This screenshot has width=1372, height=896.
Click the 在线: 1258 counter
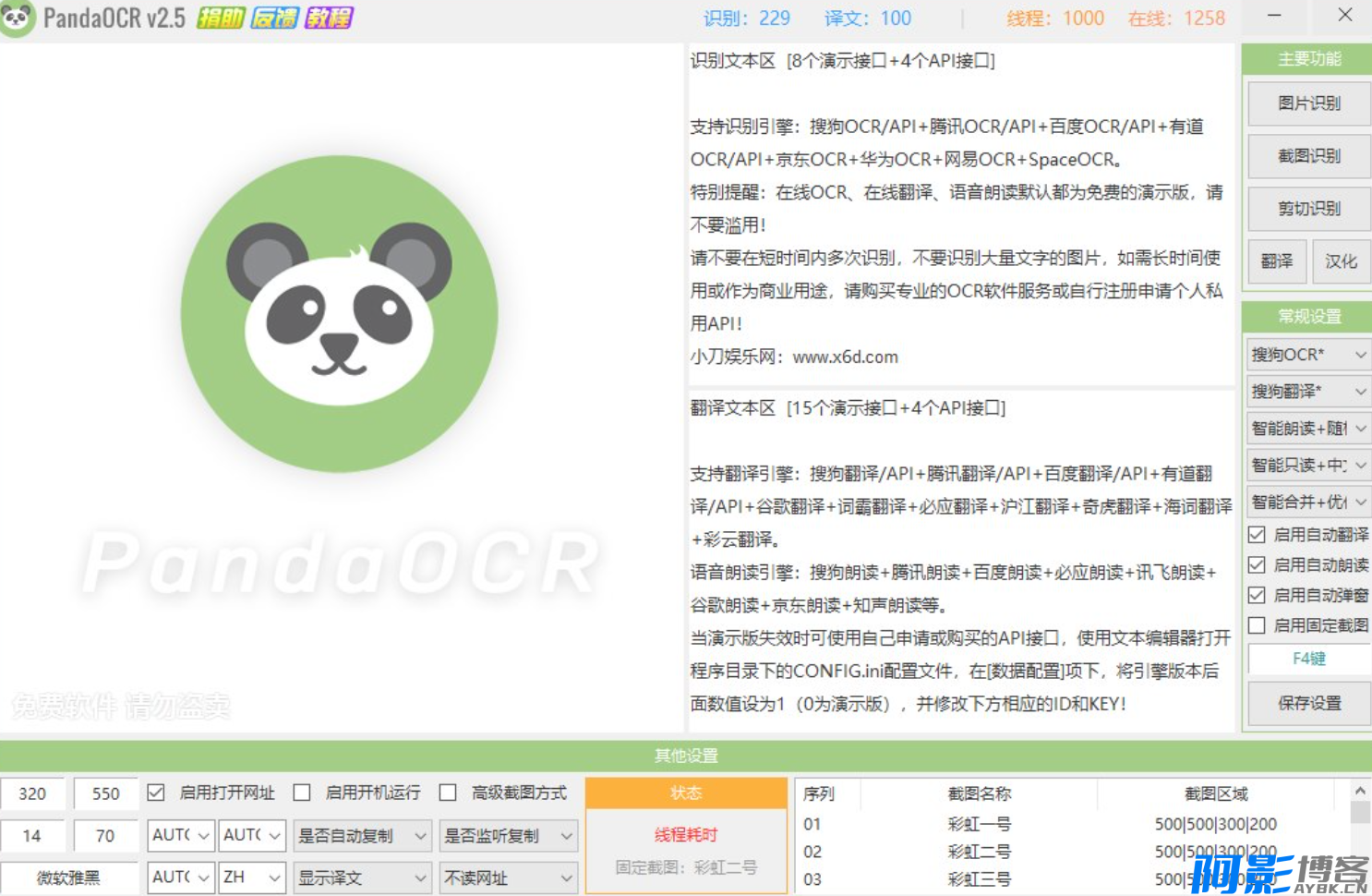pyautogui.click(x=1176, y=18)
